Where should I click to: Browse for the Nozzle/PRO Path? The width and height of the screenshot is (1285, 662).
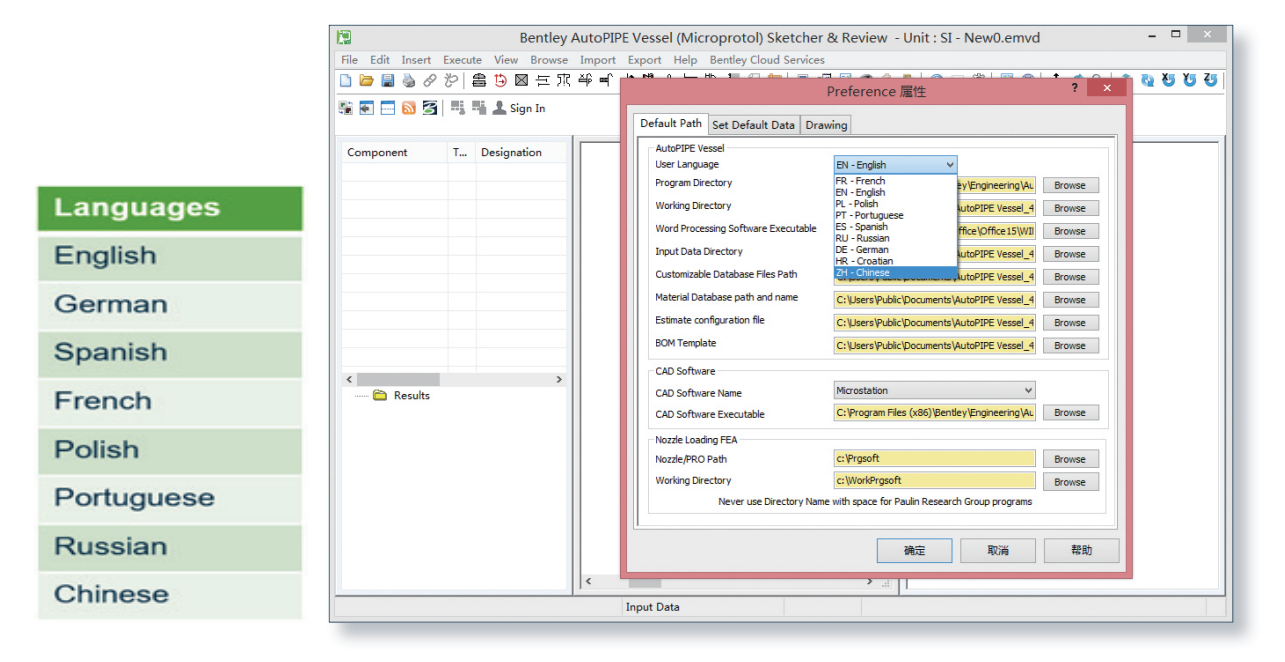[1070, 459]
